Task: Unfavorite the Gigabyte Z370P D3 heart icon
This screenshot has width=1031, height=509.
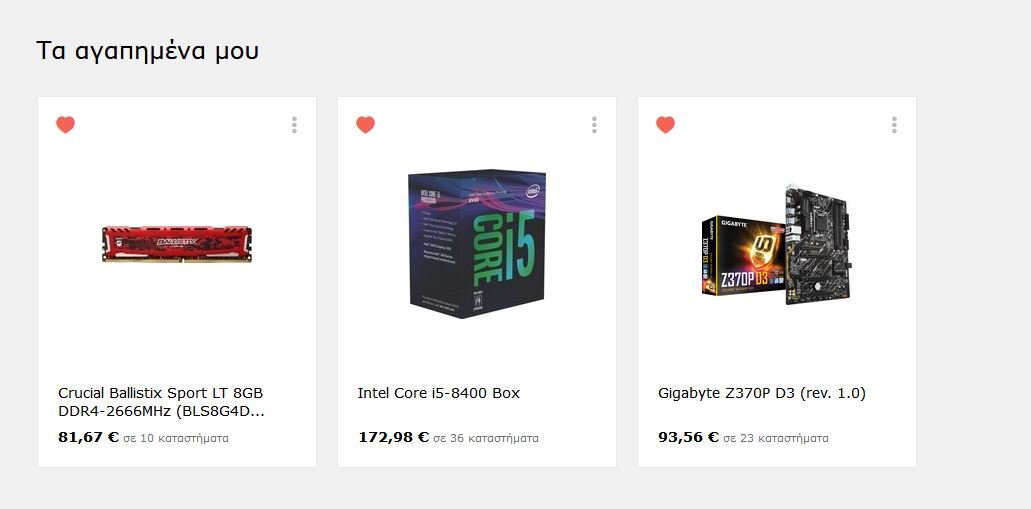Action: [x=665, y=124]
